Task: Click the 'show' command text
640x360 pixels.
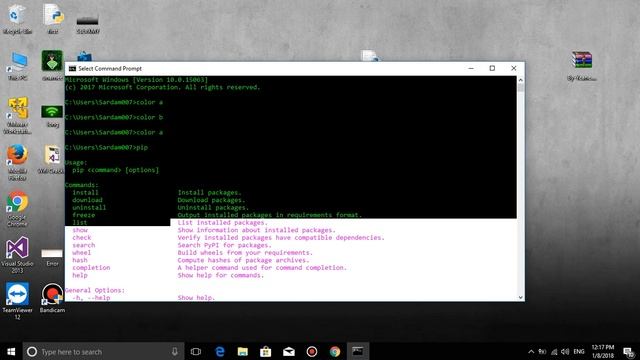Action: click(x=80, y=230)
